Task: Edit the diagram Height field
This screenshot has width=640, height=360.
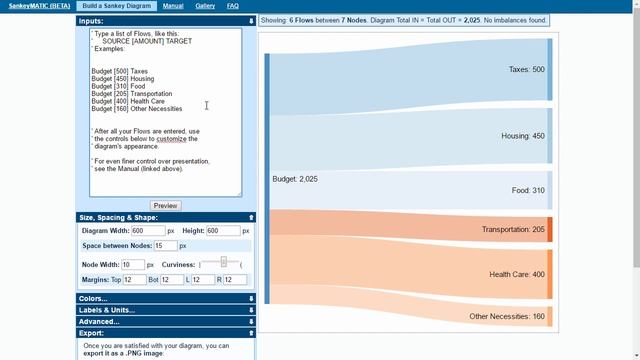Action: point(223,231)
